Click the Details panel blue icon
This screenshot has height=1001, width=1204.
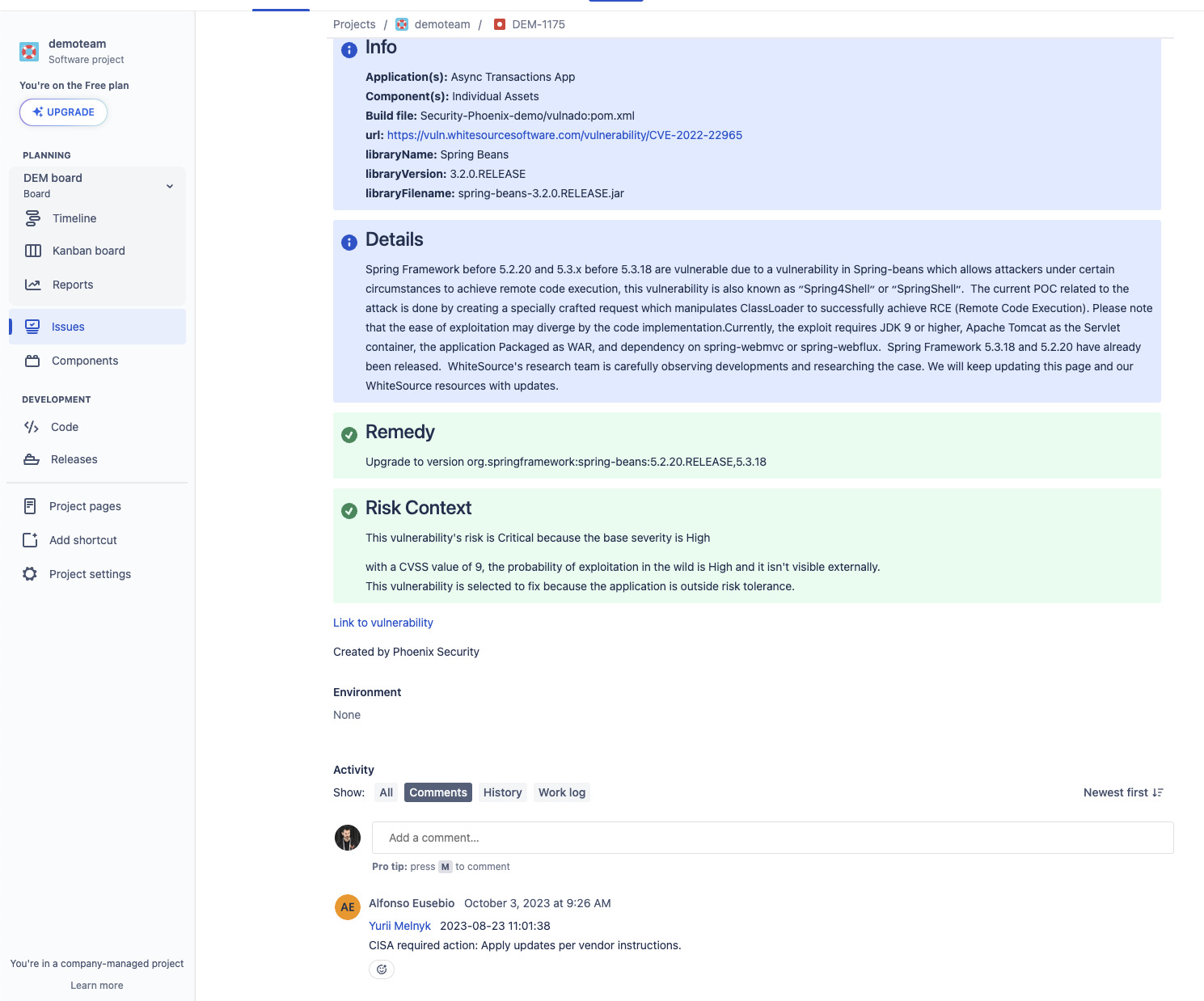pyautogui.click(x=349, y=243)
